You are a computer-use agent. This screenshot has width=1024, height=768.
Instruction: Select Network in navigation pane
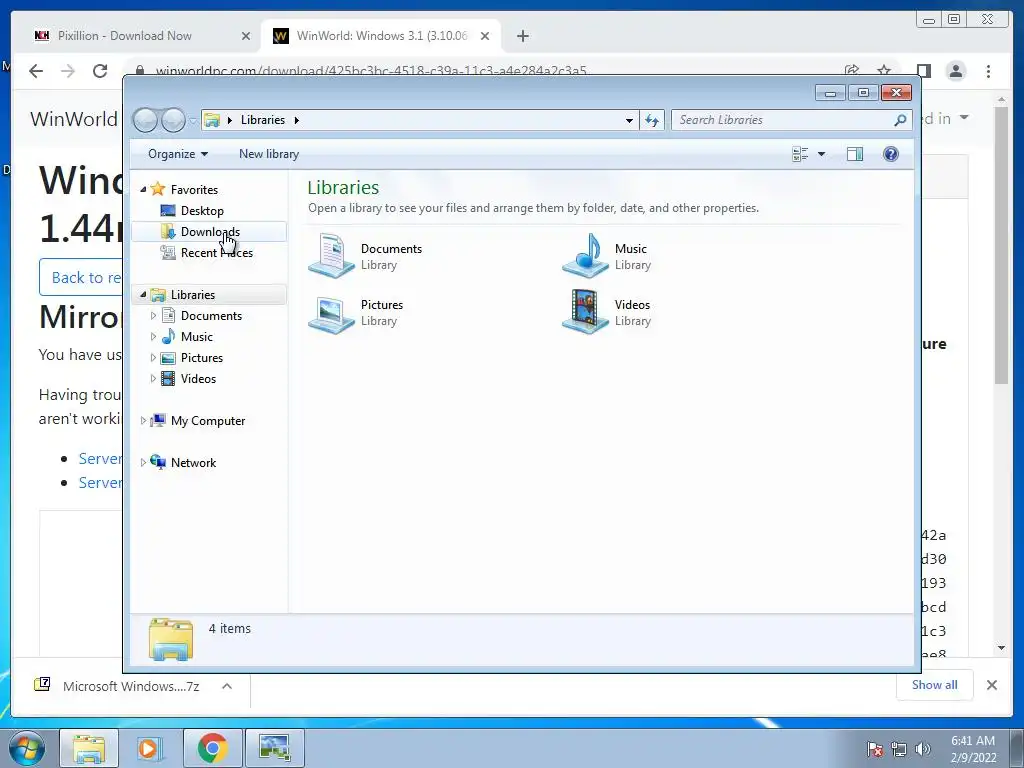193,462
